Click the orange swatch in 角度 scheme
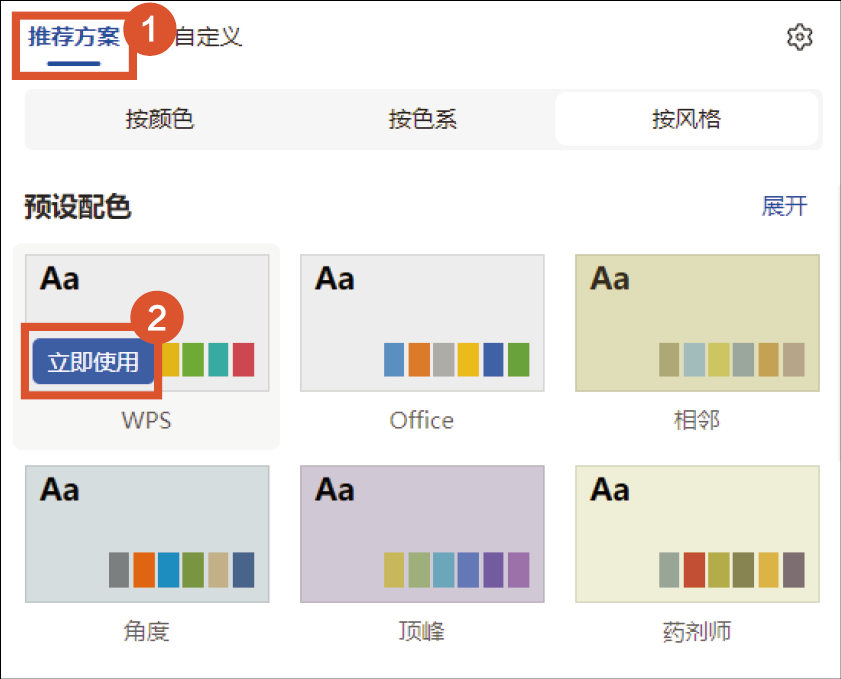The width and height of the screenshot is (841, 679). pos(144,570)
